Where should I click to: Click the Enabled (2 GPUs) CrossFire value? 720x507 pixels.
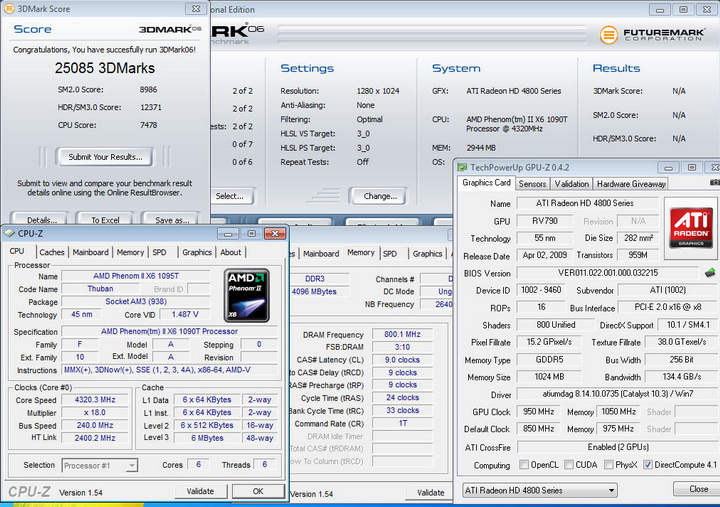(618, 447)
